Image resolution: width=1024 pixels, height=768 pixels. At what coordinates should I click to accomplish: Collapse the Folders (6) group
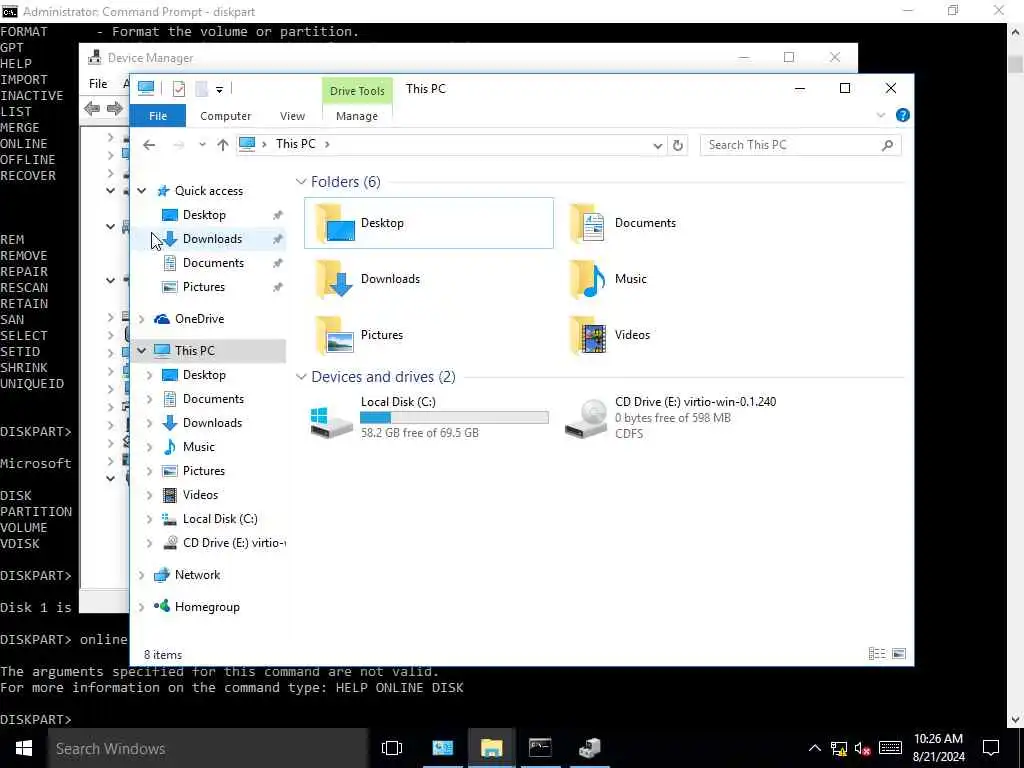pos(301,182)
